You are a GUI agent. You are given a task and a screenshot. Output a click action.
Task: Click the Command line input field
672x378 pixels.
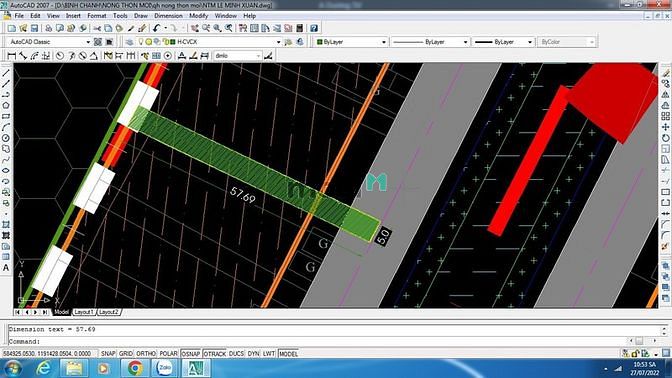[x=318, y=342]
